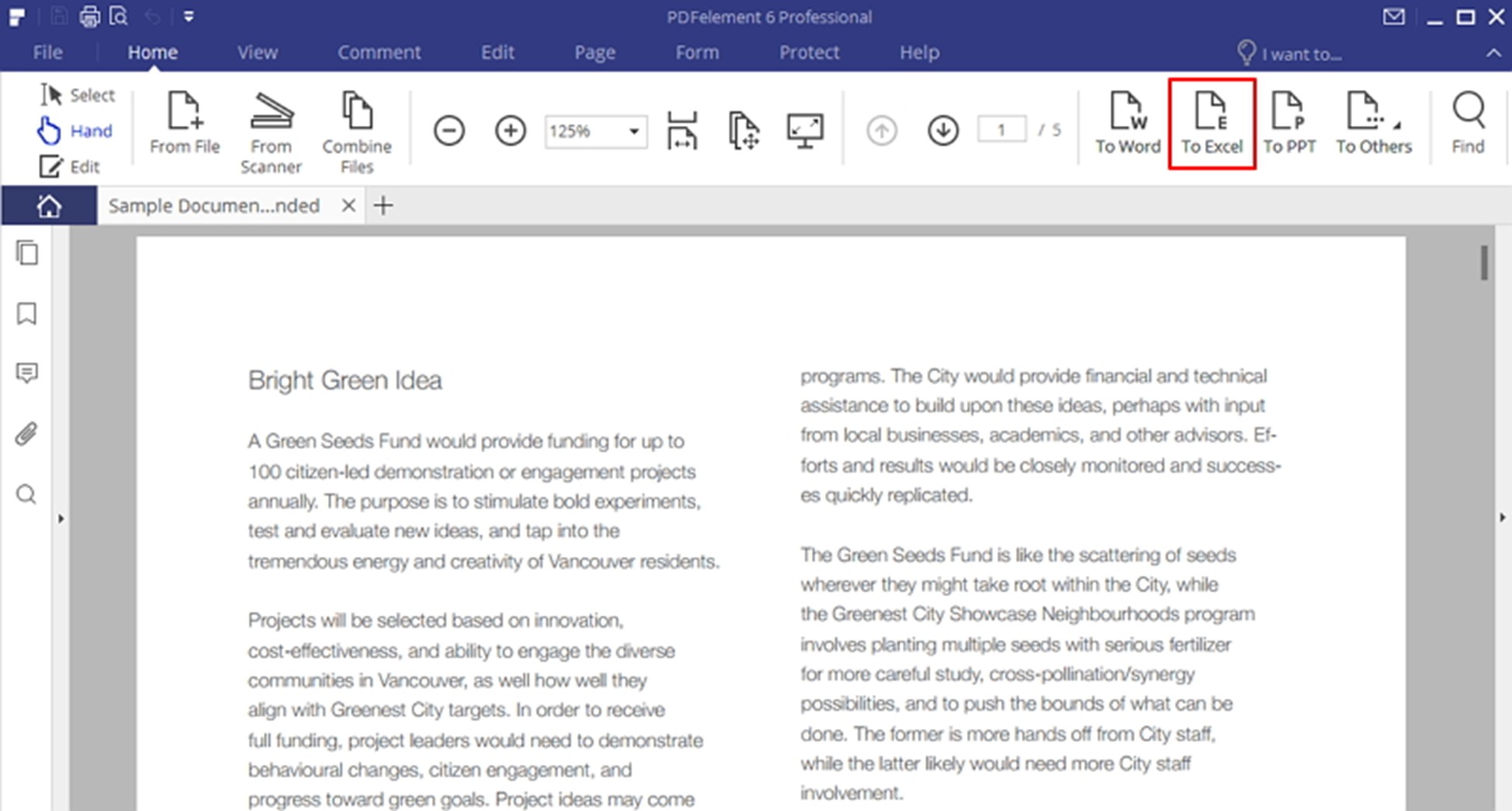Open the attachments panel
The width and height of the screenshot is (1512, 811).
[27, 433]
